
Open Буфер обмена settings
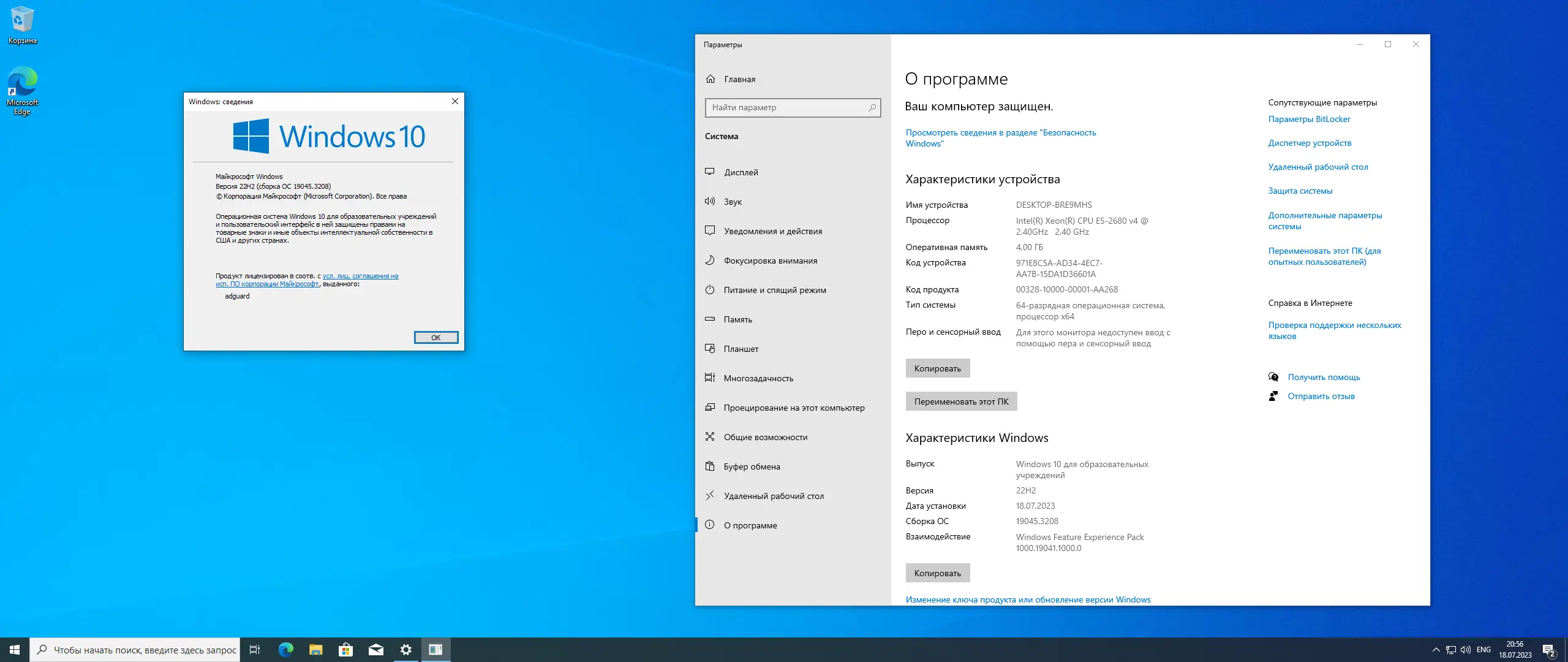point(749,466)
